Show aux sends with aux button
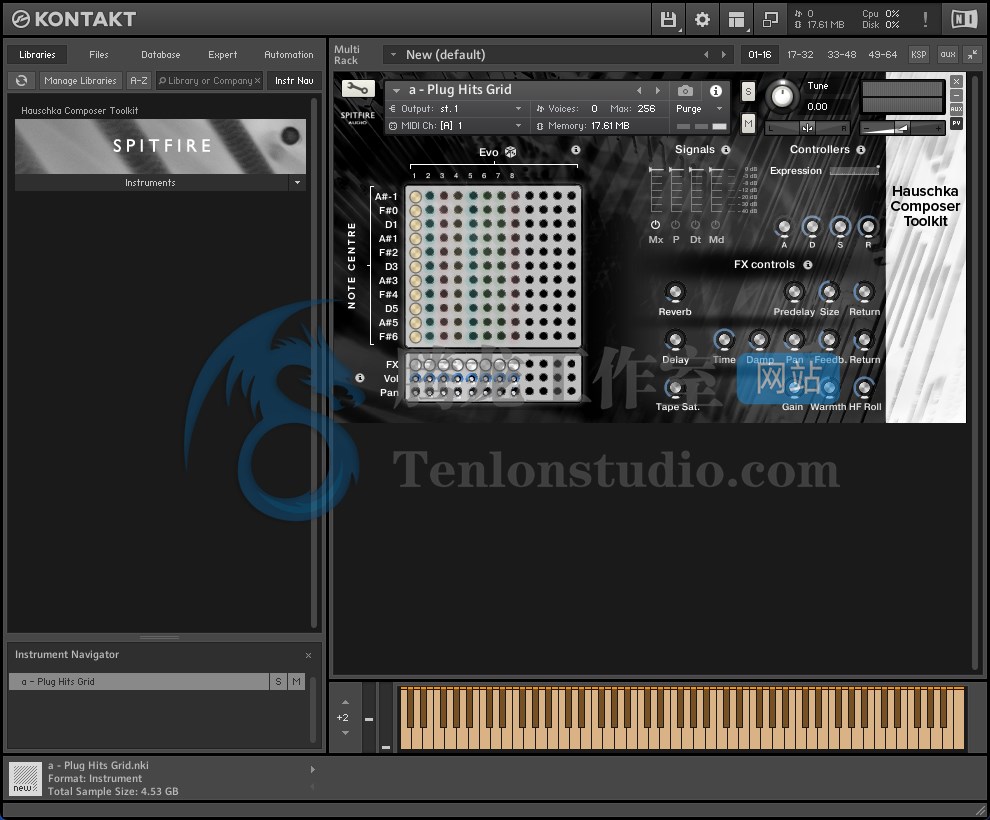Viewport: 990px width, 820px height. (x=948, y=55)
